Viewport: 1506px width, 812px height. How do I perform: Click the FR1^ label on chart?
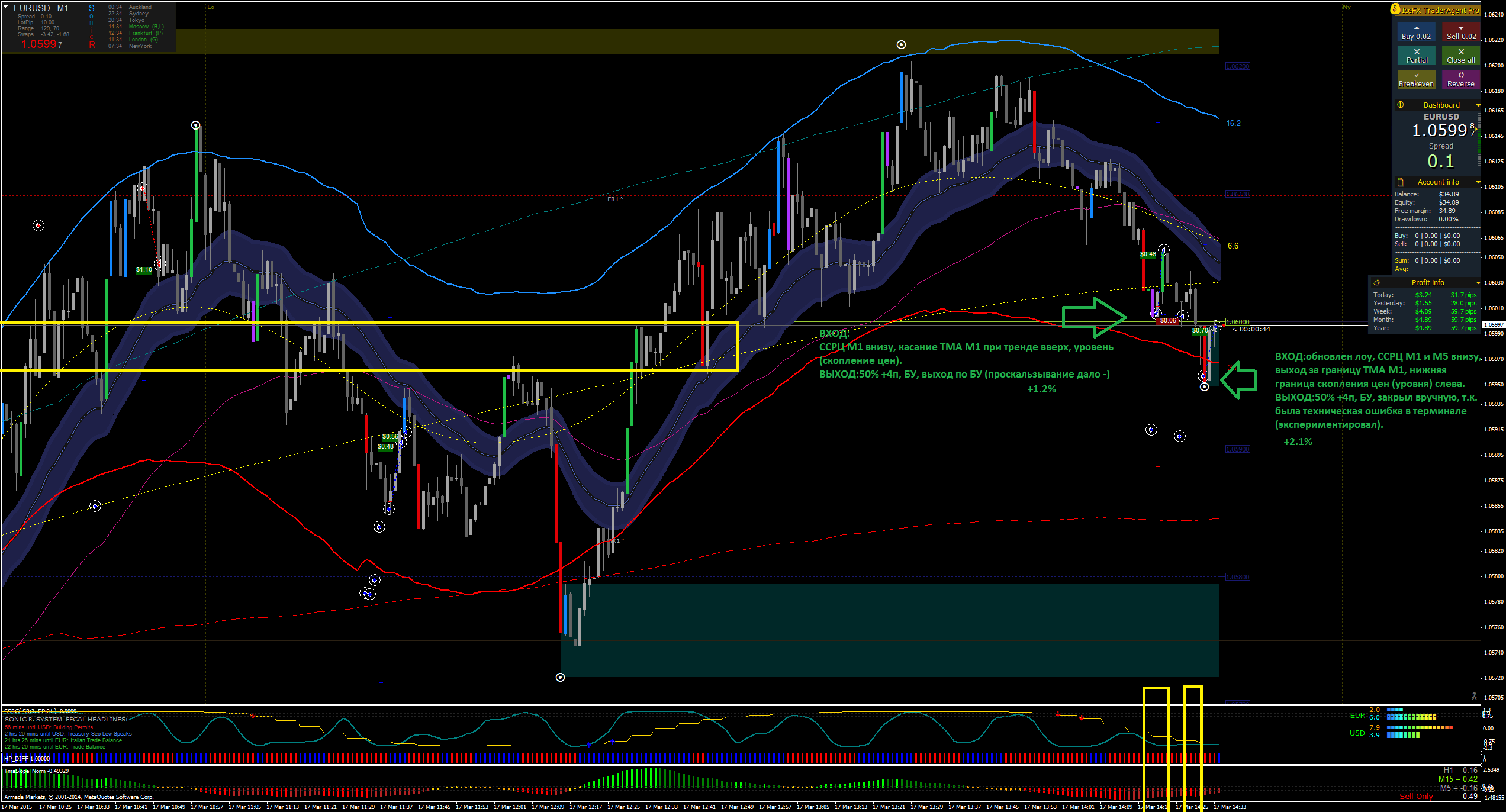[614, 199]
